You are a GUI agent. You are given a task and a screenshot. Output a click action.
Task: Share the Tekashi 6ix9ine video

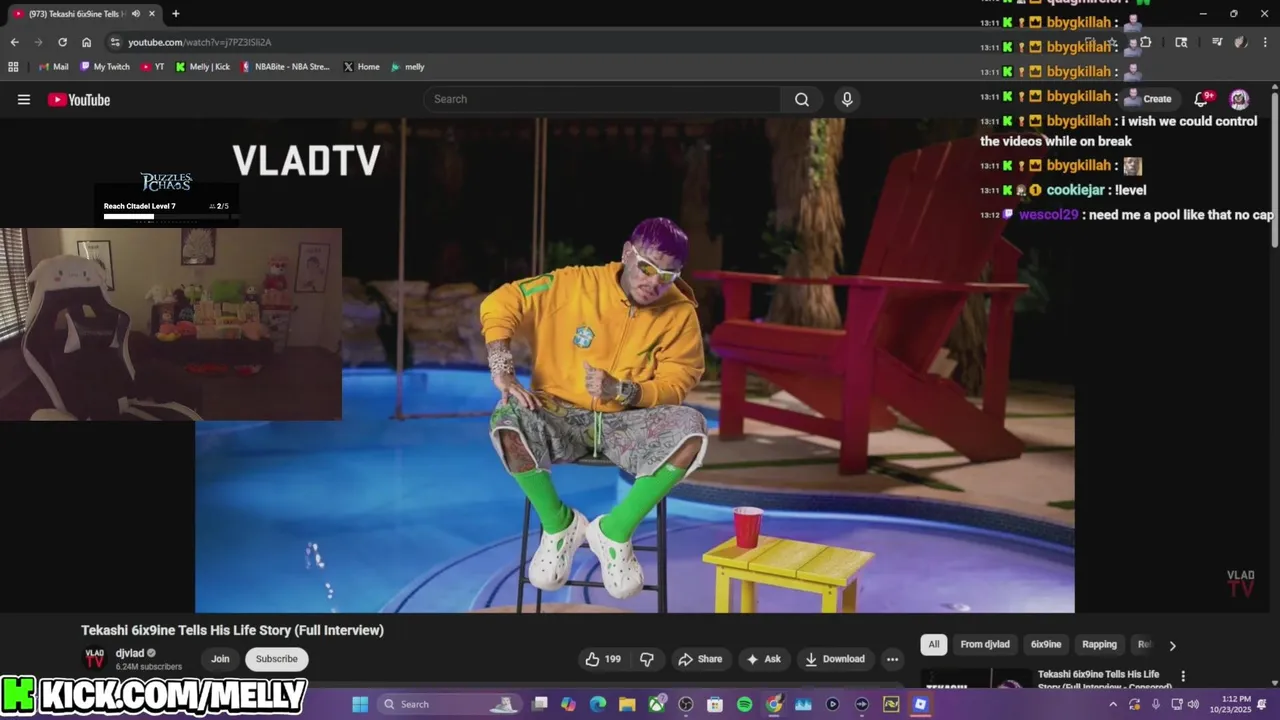[700, 659]
